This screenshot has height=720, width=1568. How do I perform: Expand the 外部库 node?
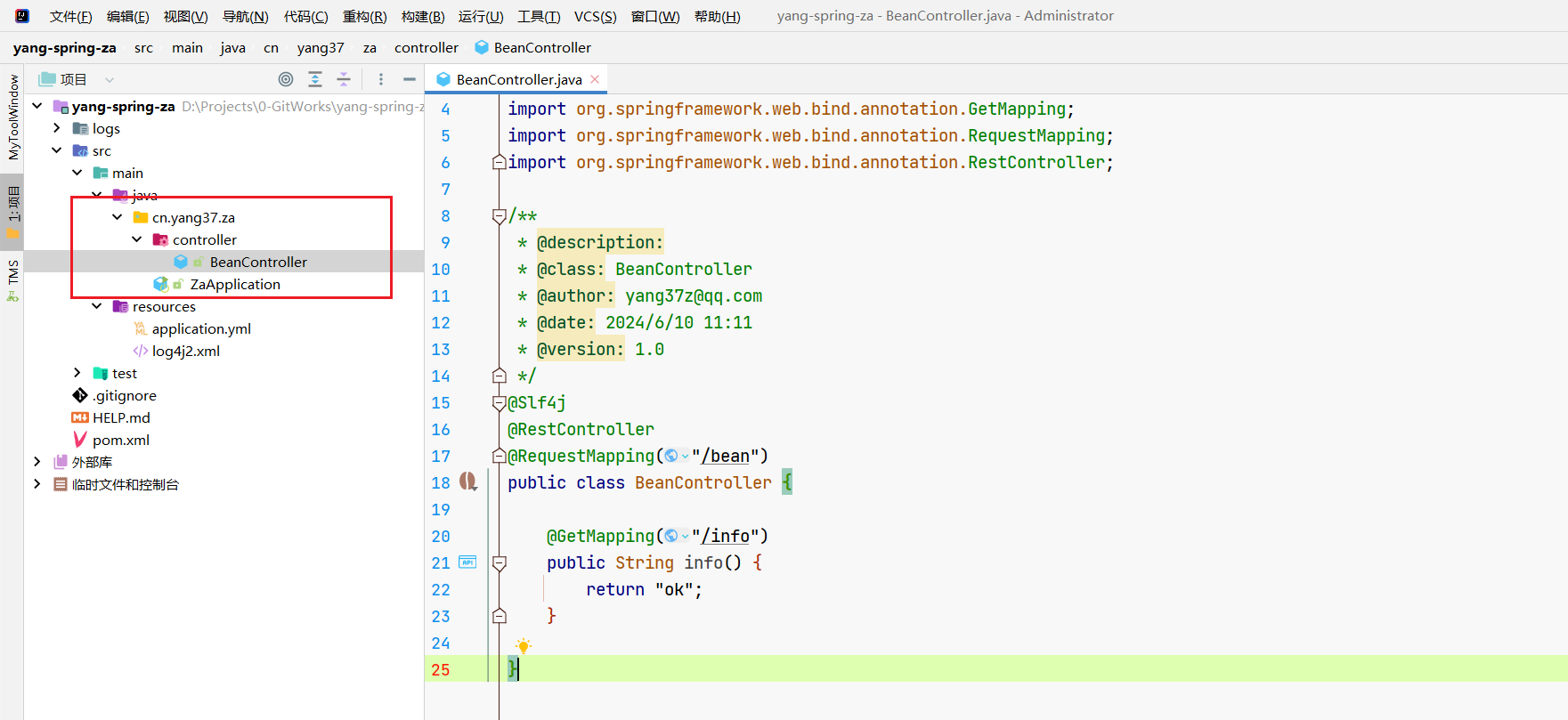point(37,462)
